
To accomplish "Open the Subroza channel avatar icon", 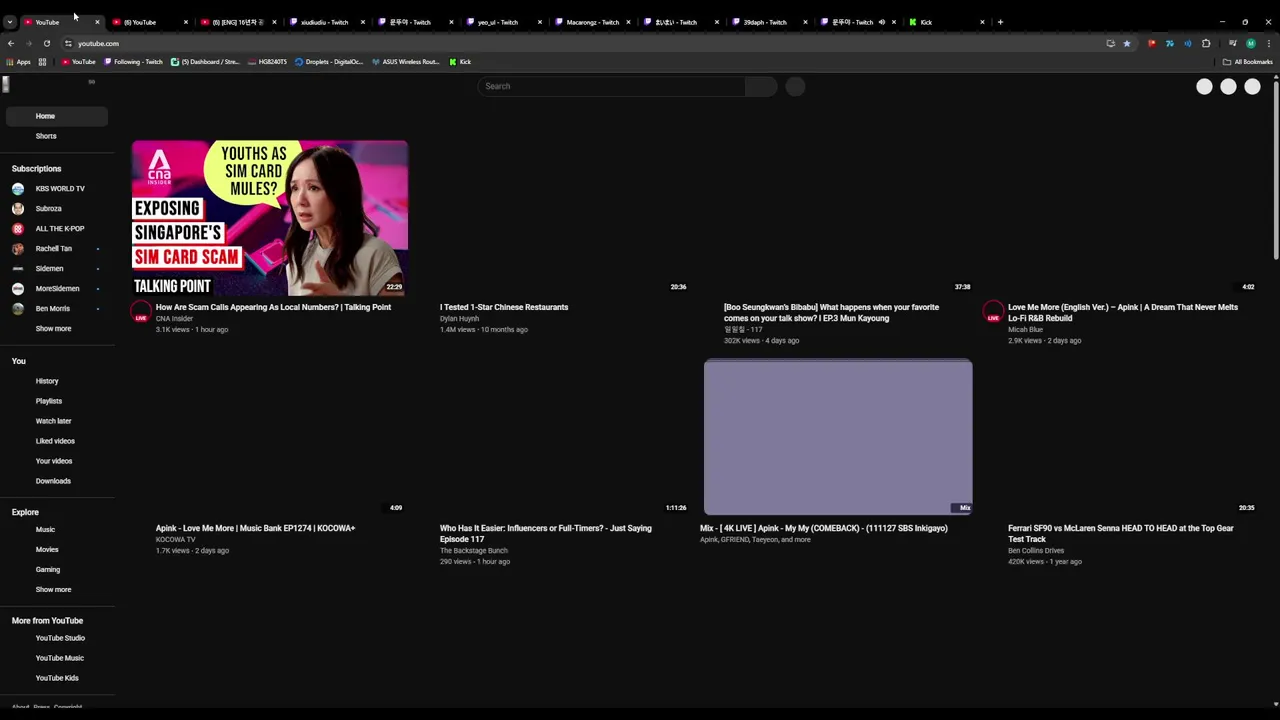I will coord(18,208).
